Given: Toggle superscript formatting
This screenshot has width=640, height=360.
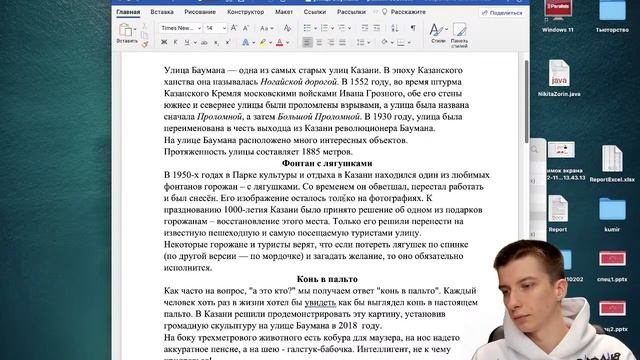Looking at the screenshot, I should click(x=228, y=42).
